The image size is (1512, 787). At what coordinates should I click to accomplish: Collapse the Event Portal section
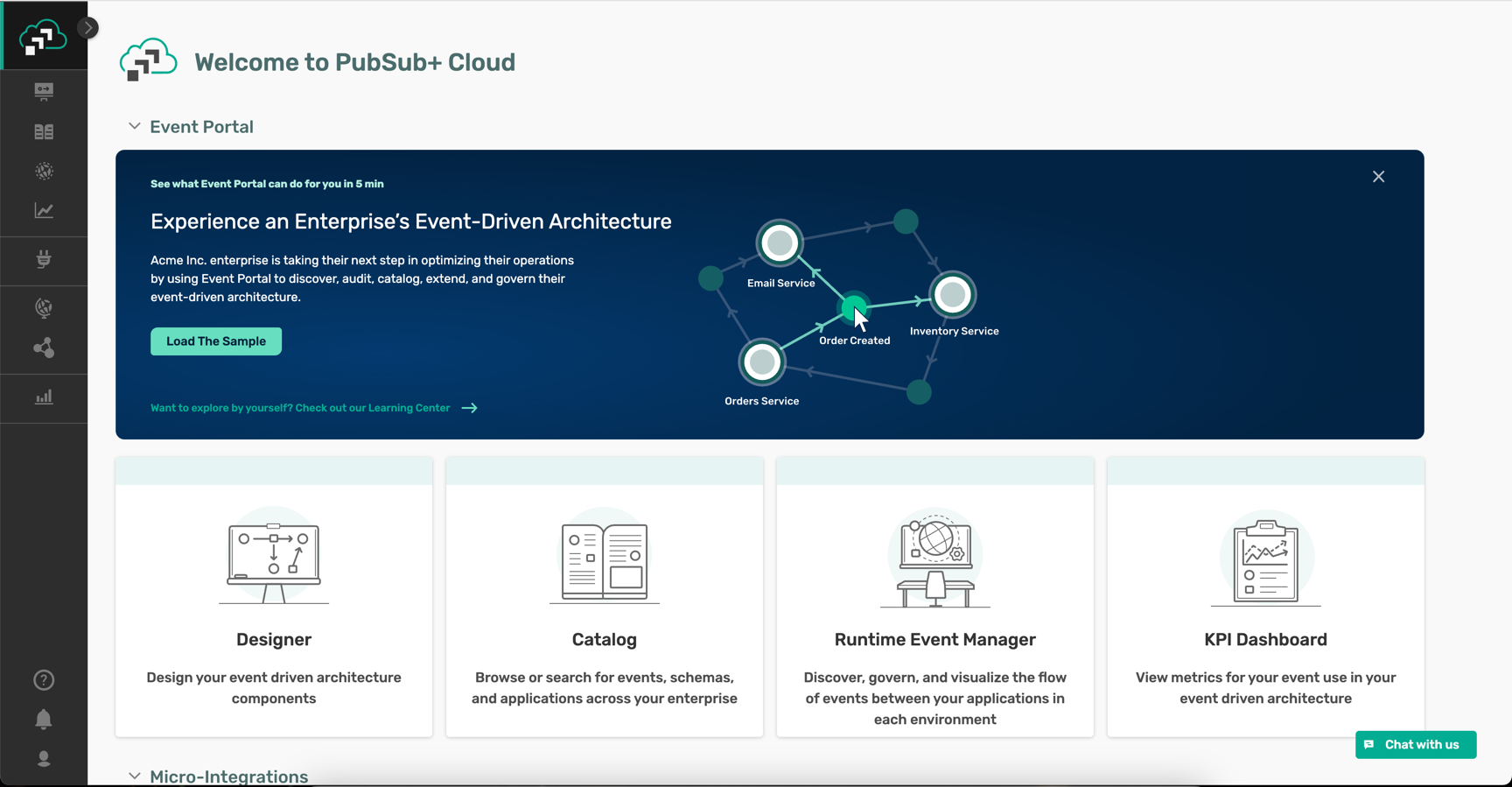pos(134,127)
